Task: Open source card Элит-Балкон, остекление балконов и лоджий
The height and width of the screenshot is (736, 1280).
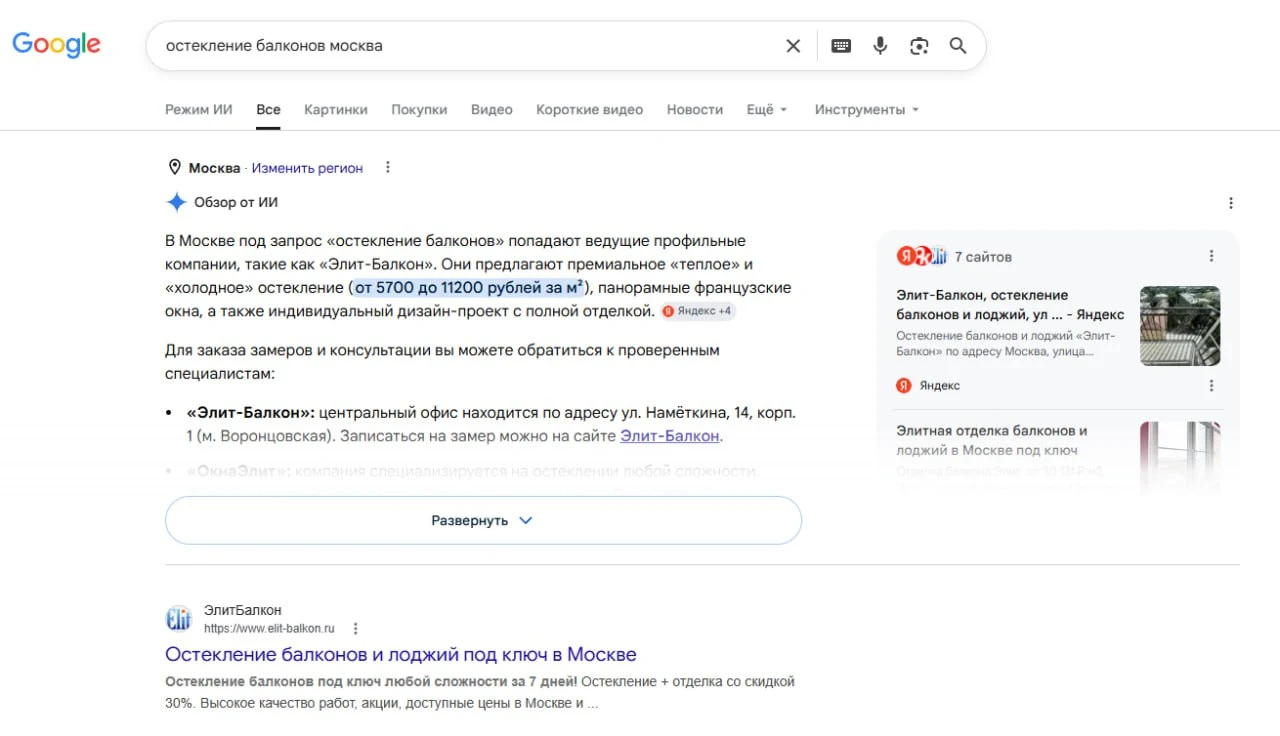Action: [x=1010, y=305]
